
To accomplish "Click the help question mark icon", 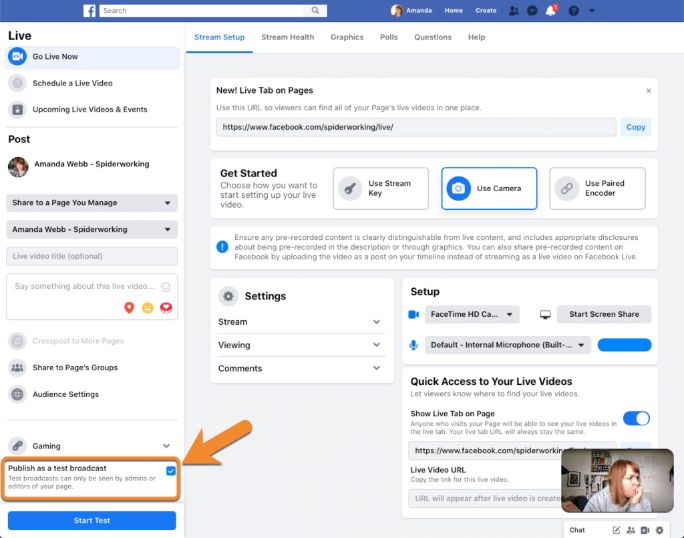I will point(572,11).
